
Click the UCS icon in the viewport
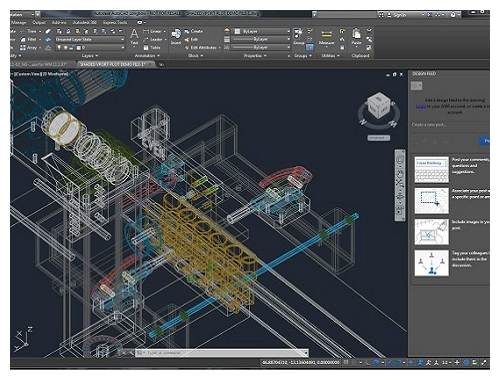click(23, 339)
